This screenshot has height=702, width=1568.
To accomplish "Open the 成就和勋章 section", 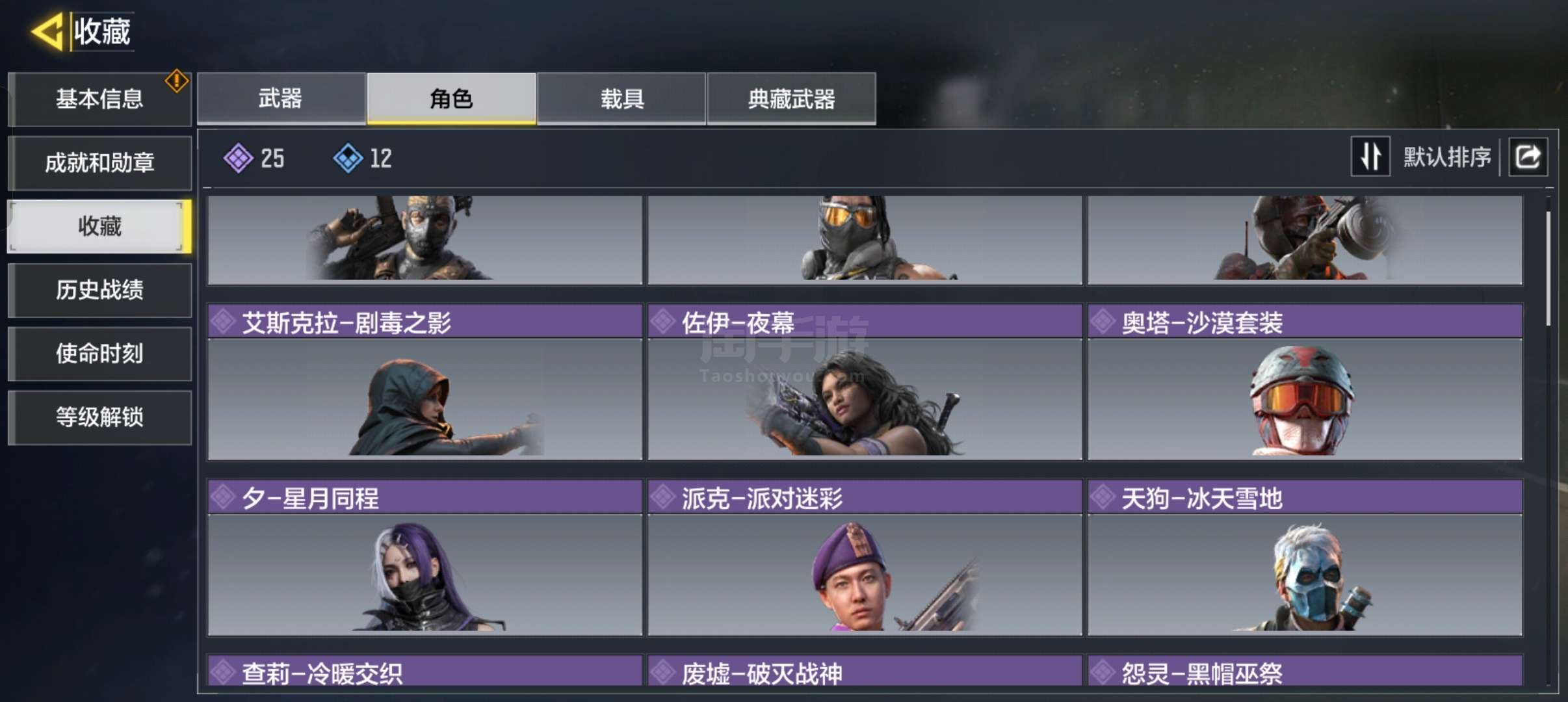I will point(99,162).
